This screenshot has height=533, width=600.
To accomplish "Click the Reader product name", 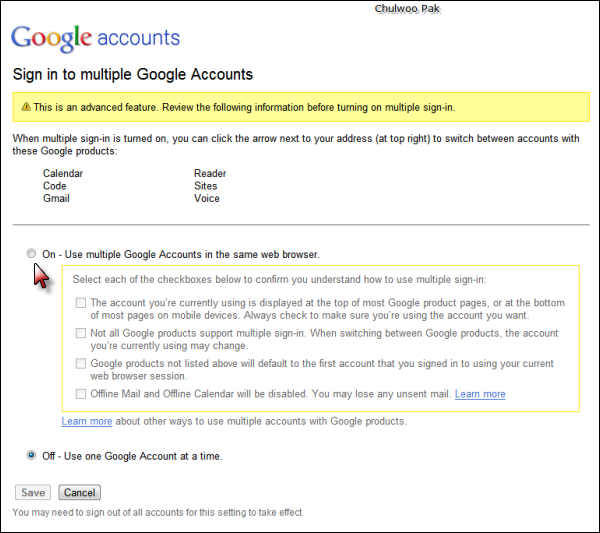I will pos(210,173).
